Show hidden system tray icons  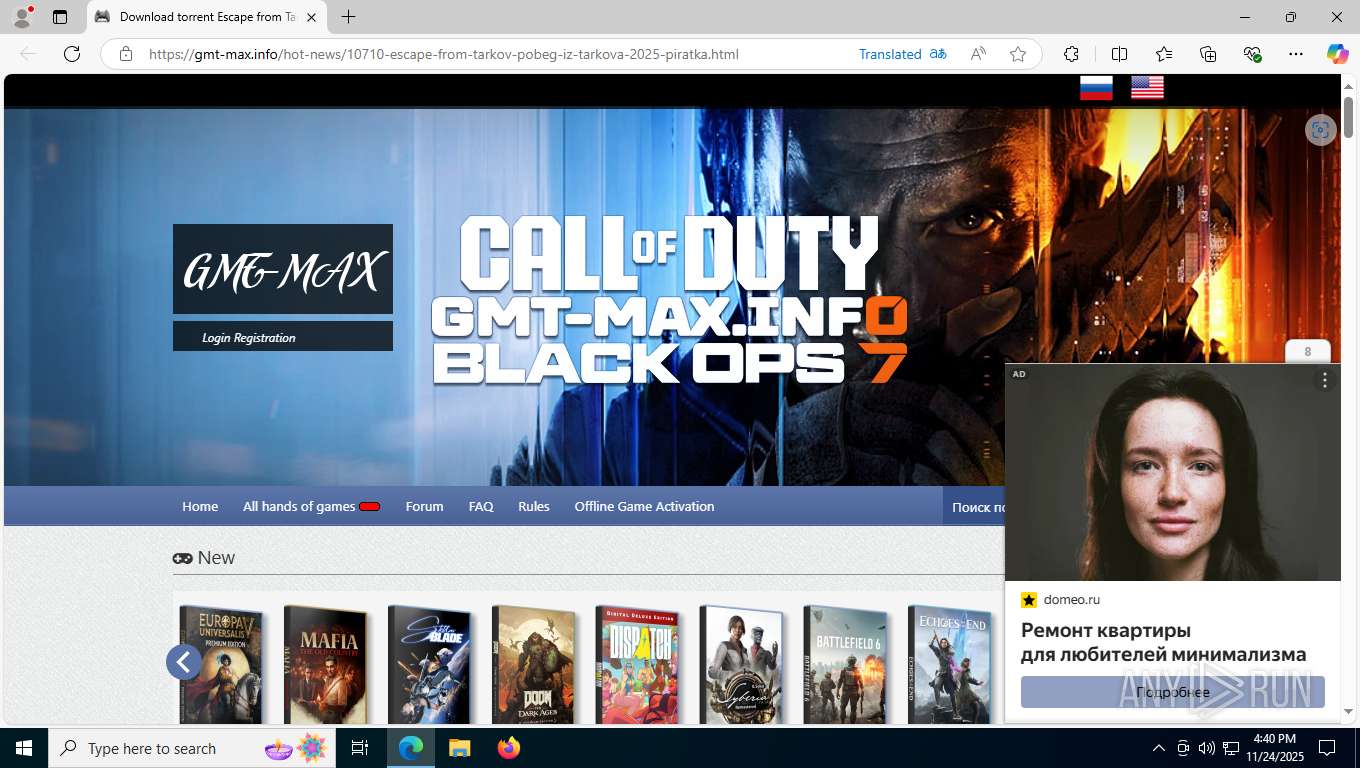point(1159,748)
